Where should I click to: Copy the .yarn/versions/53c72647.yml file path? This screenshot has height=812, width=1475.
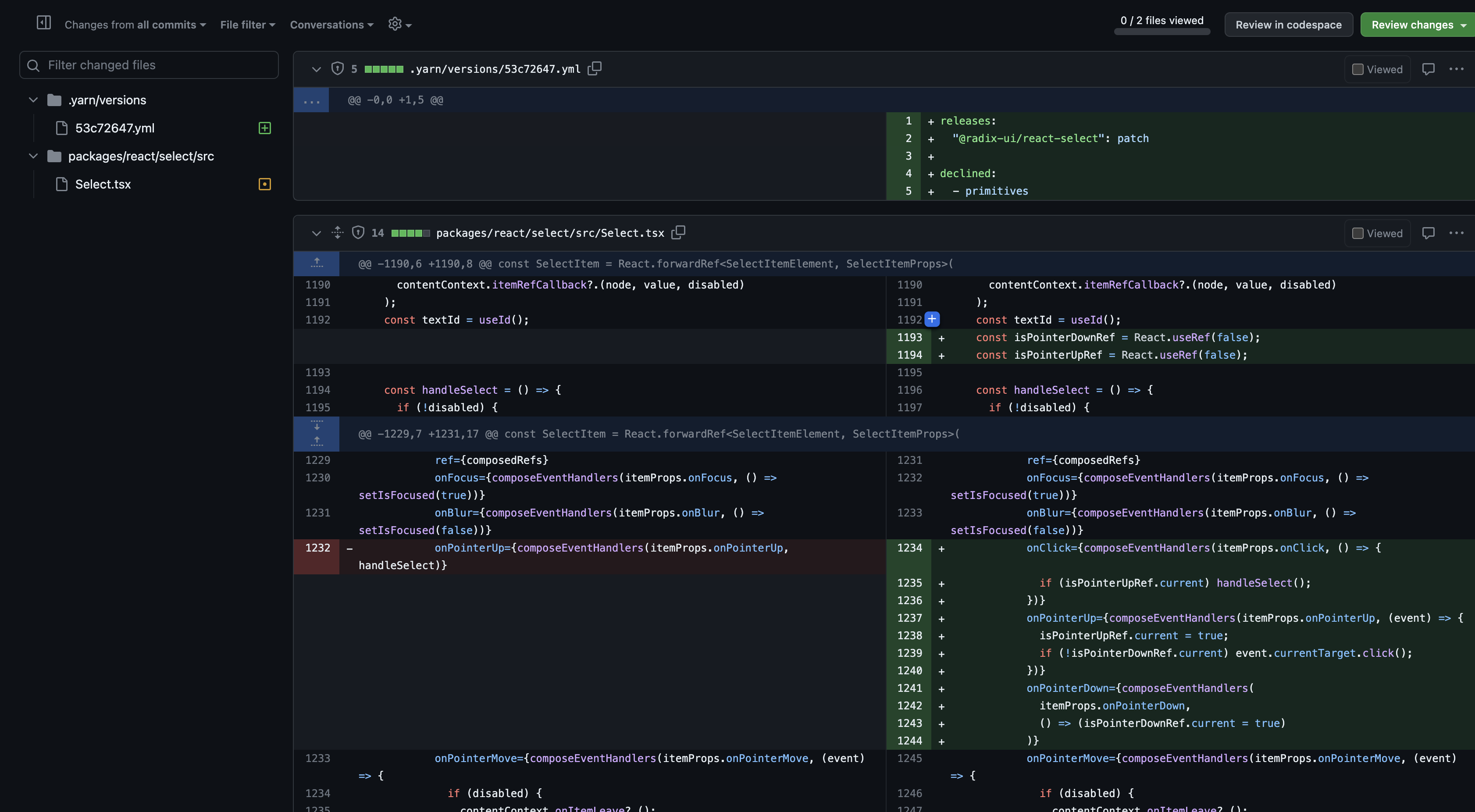pyautogui.click(x=595, y=69)
